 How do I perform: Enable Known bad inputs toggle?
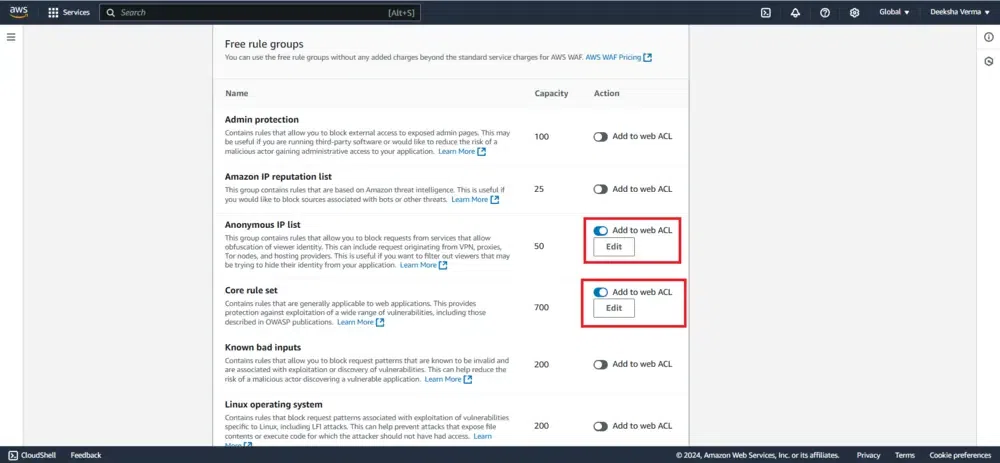[600, 364]
